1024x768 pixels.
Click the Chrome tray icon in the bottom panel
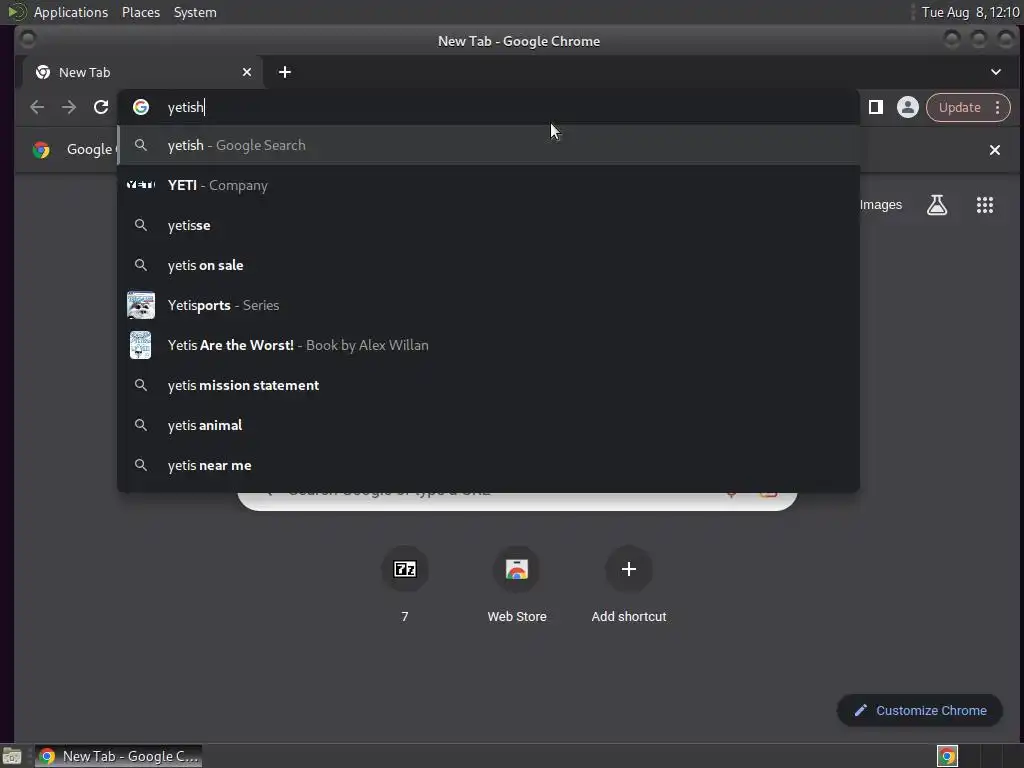(x=947, y=756)
